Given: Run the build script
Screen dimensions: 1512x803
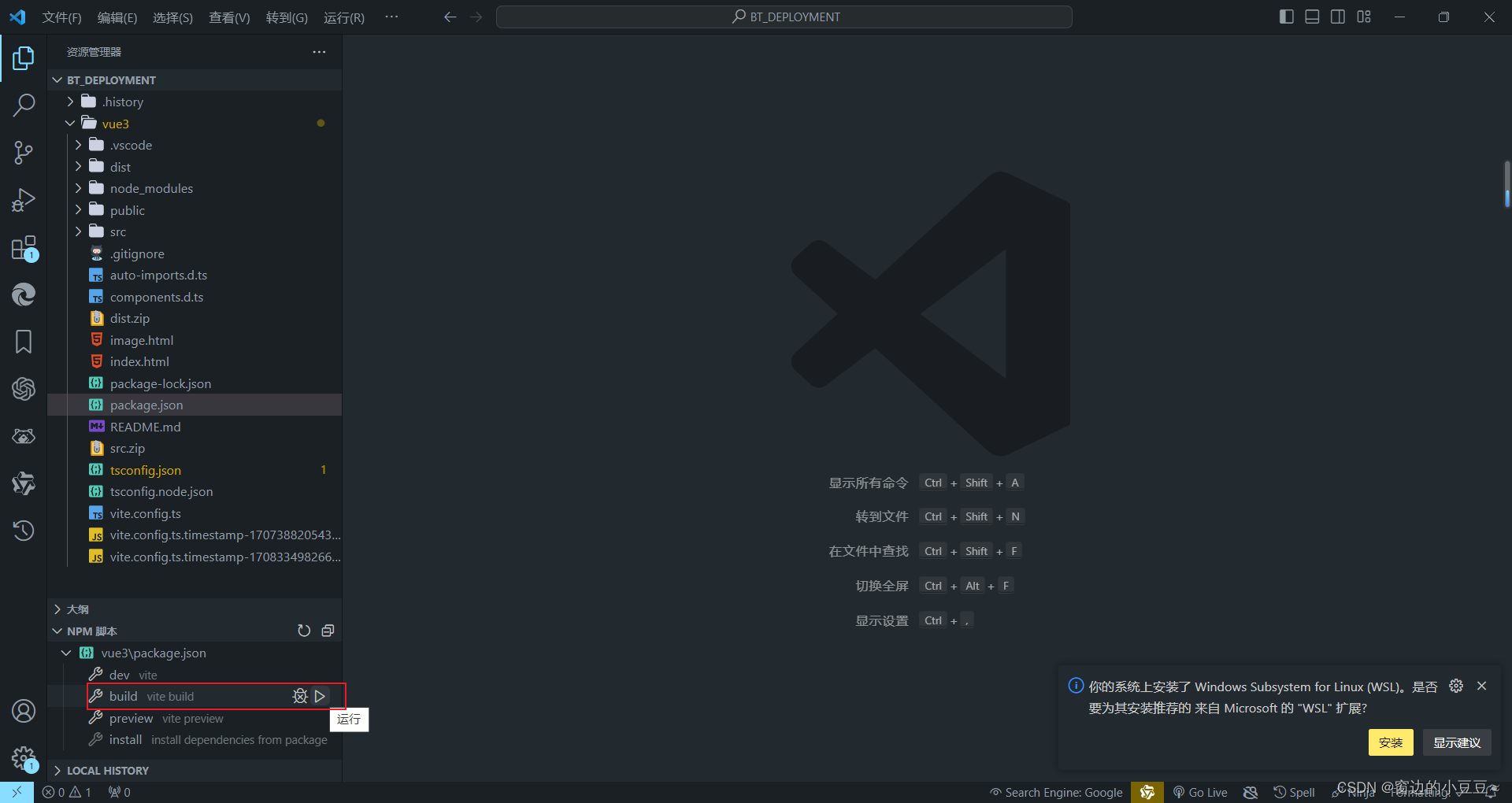Looking at the screenshot, I should [x=320, y=696].
